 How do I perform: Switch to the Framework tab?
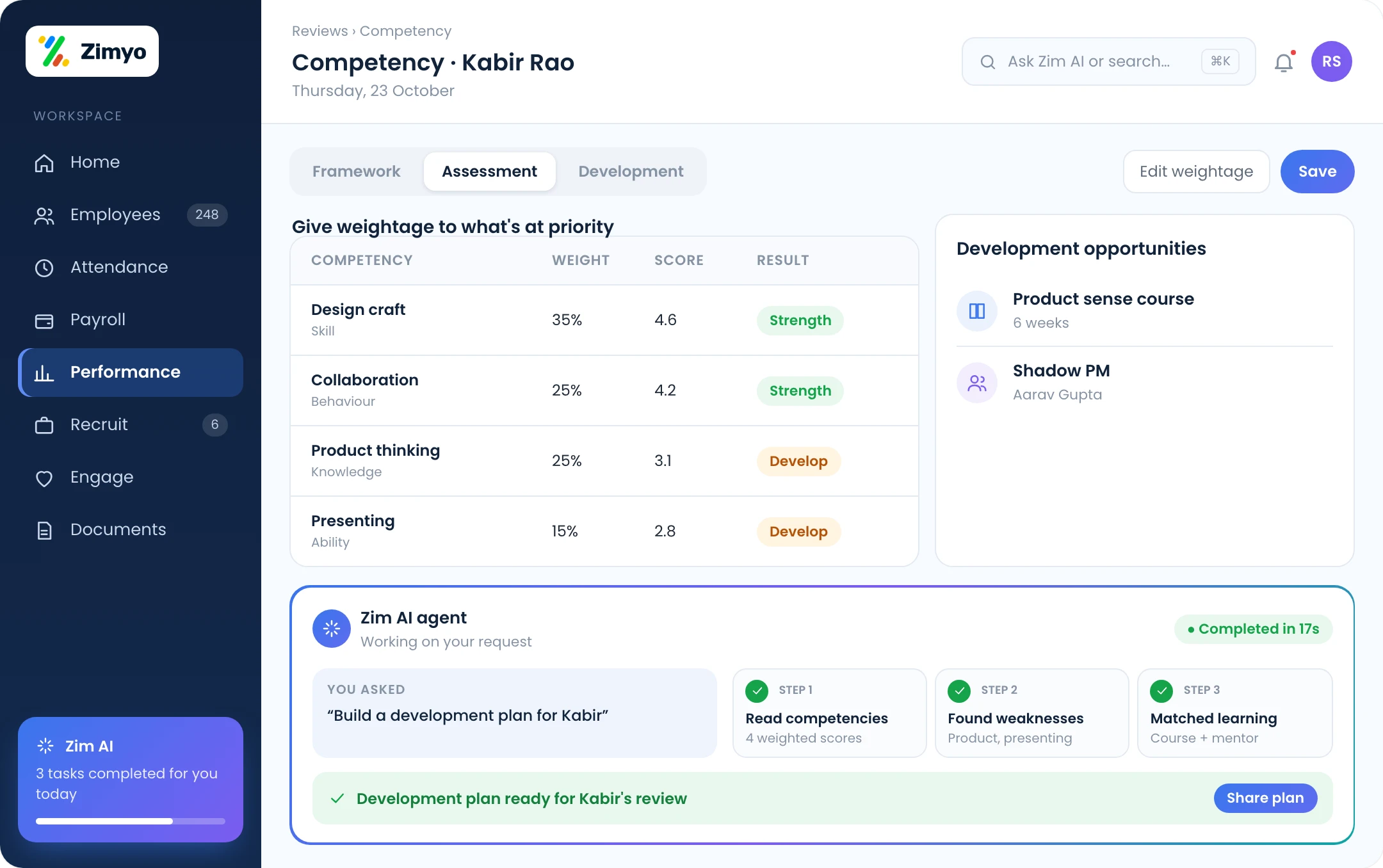click(x=357, y=172)
